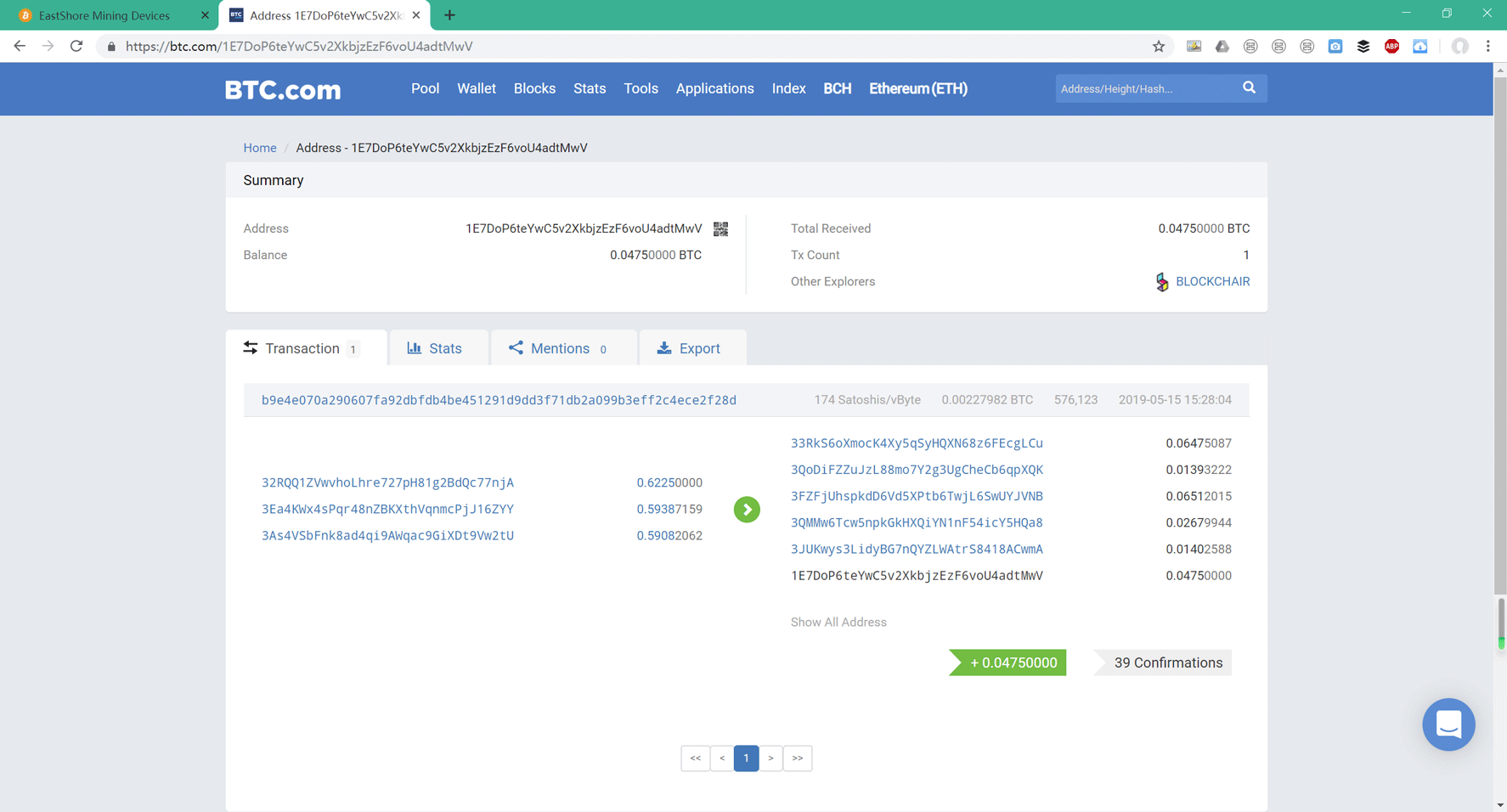This screenshot has width=1507, height=812.
Task: Click the search magnifier icon
Action: tap(1249, 87)
